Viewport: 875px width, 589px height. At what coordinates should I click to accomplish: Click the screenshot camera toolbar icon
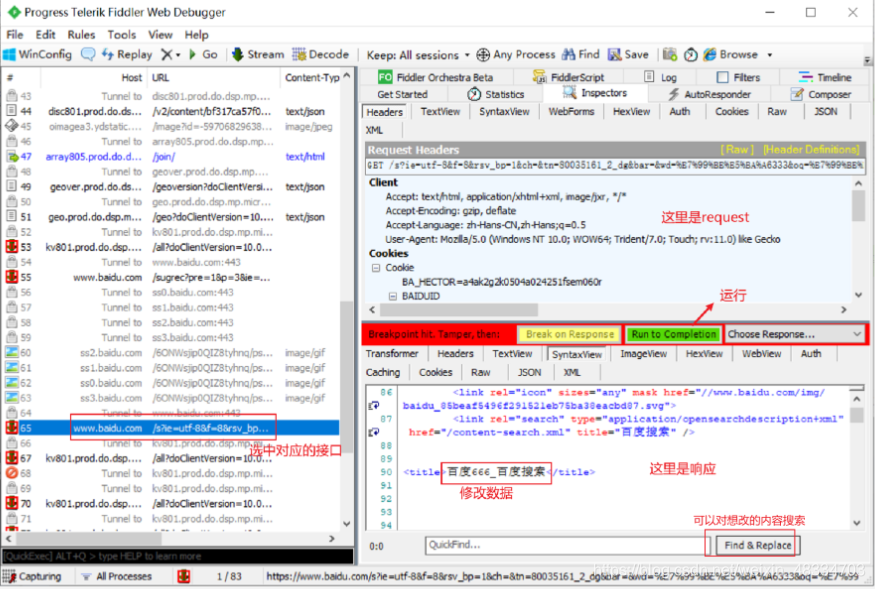[x=670, y=54]
